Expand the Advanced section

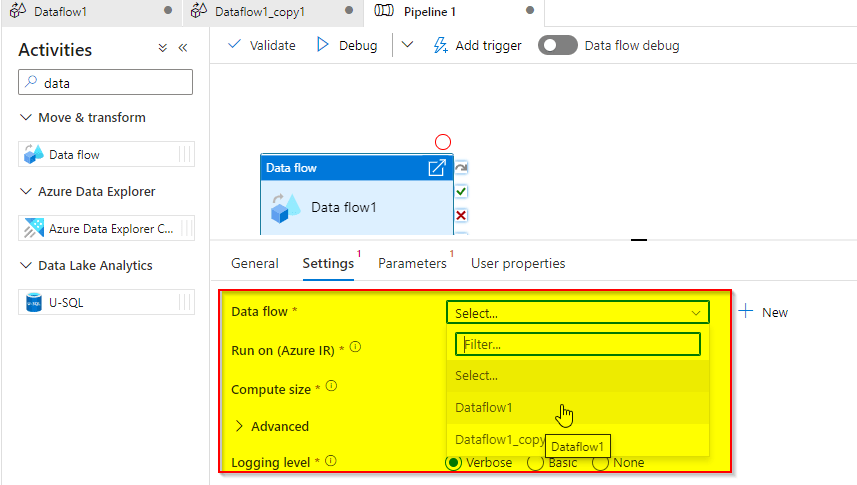pyautogui.click(x=271, y=426)
